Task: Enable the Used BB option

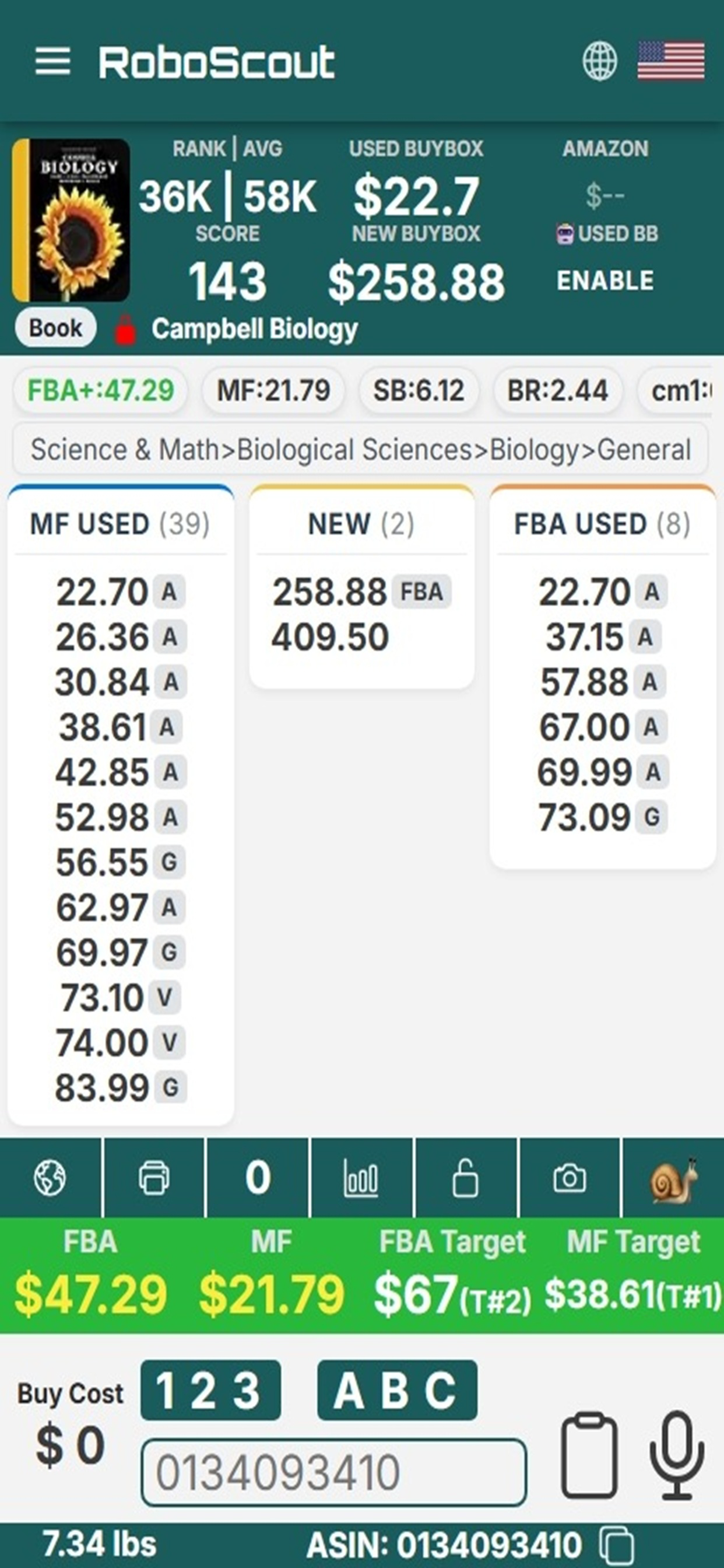Action: (605, 281)
